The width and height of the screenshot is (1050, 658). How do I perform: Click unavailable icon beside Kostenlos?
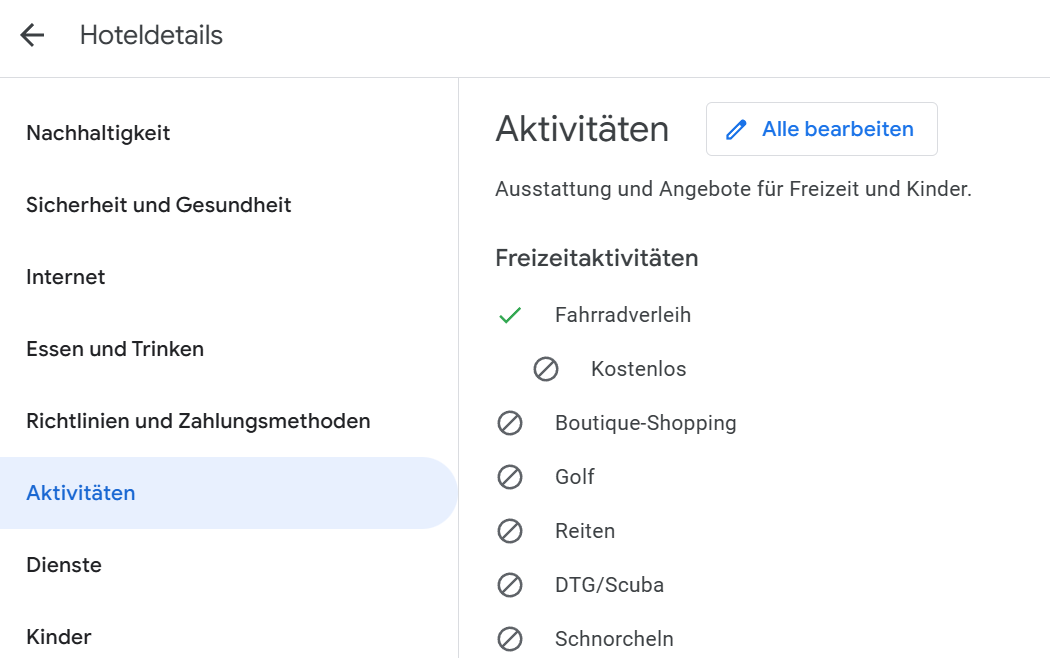pyautogui.click(x=546, y=370)
